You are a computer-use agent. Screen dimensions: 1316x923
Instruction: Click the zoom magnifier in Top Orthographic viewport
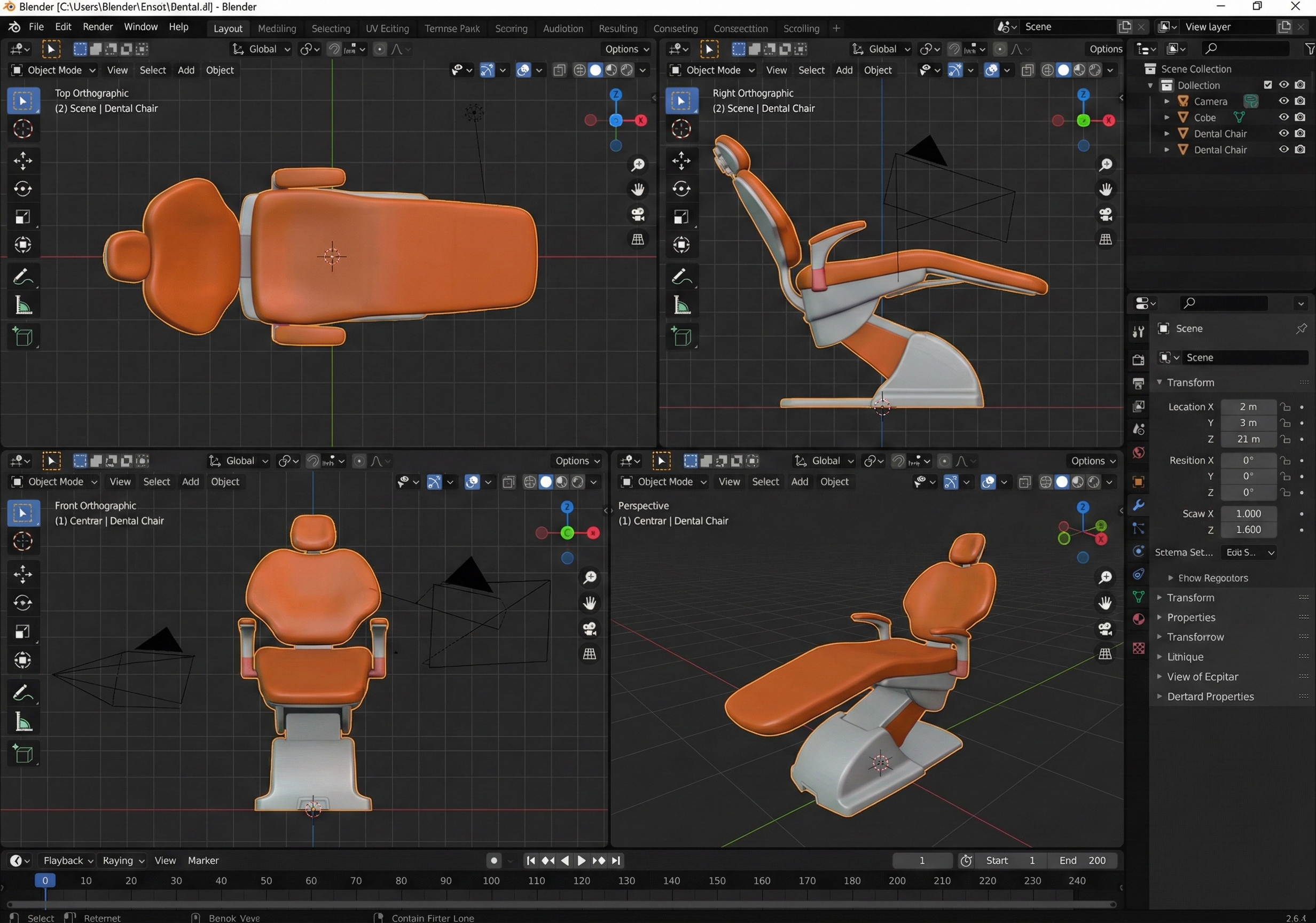pos(637,165)
